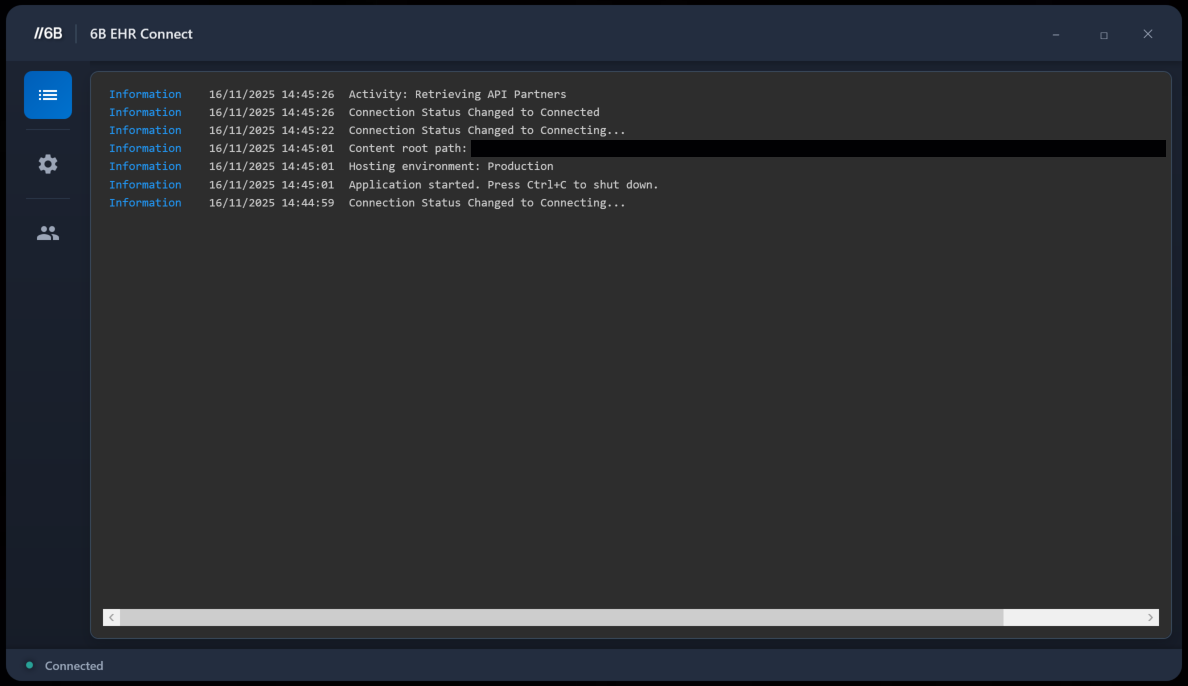Click the horizontal scrollbar thumb

click(560, 618)
